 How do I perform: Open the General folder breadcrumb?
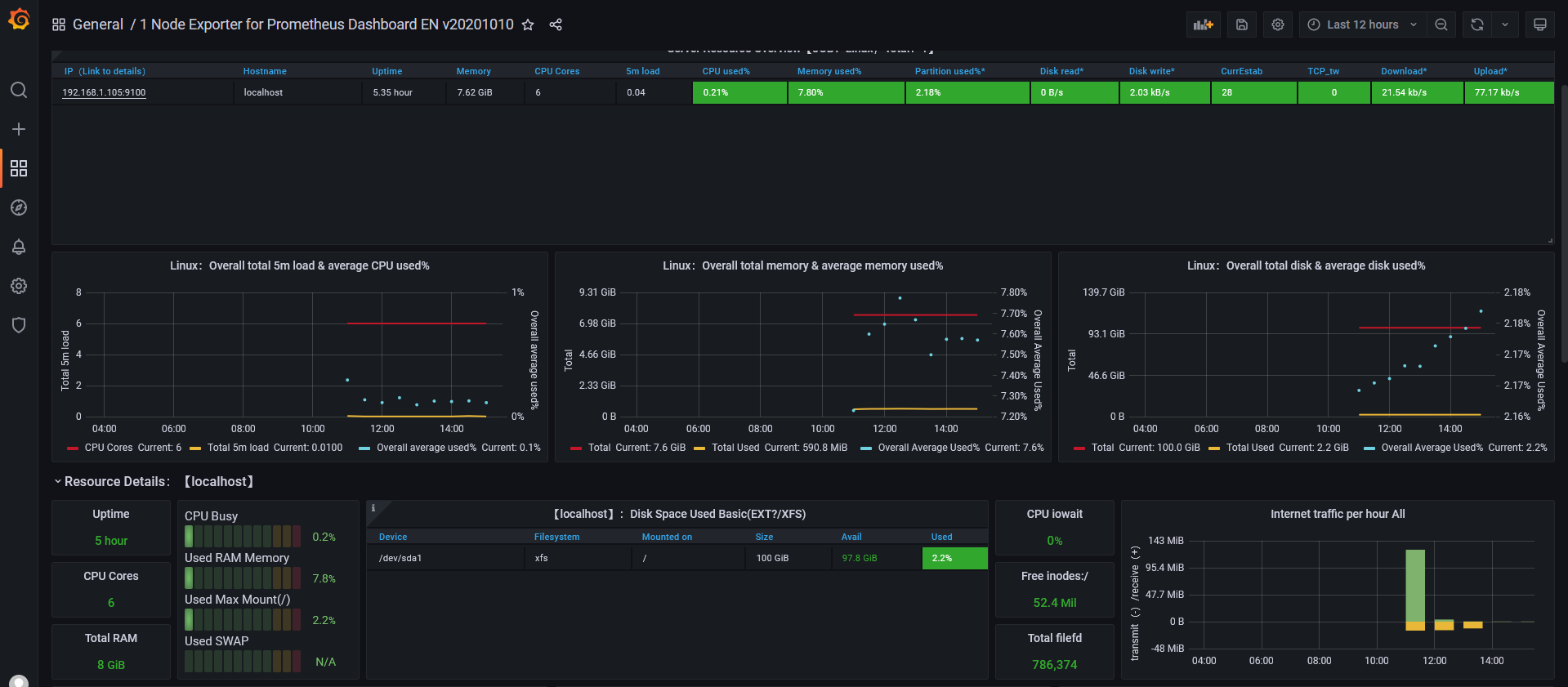pos(98,25)
